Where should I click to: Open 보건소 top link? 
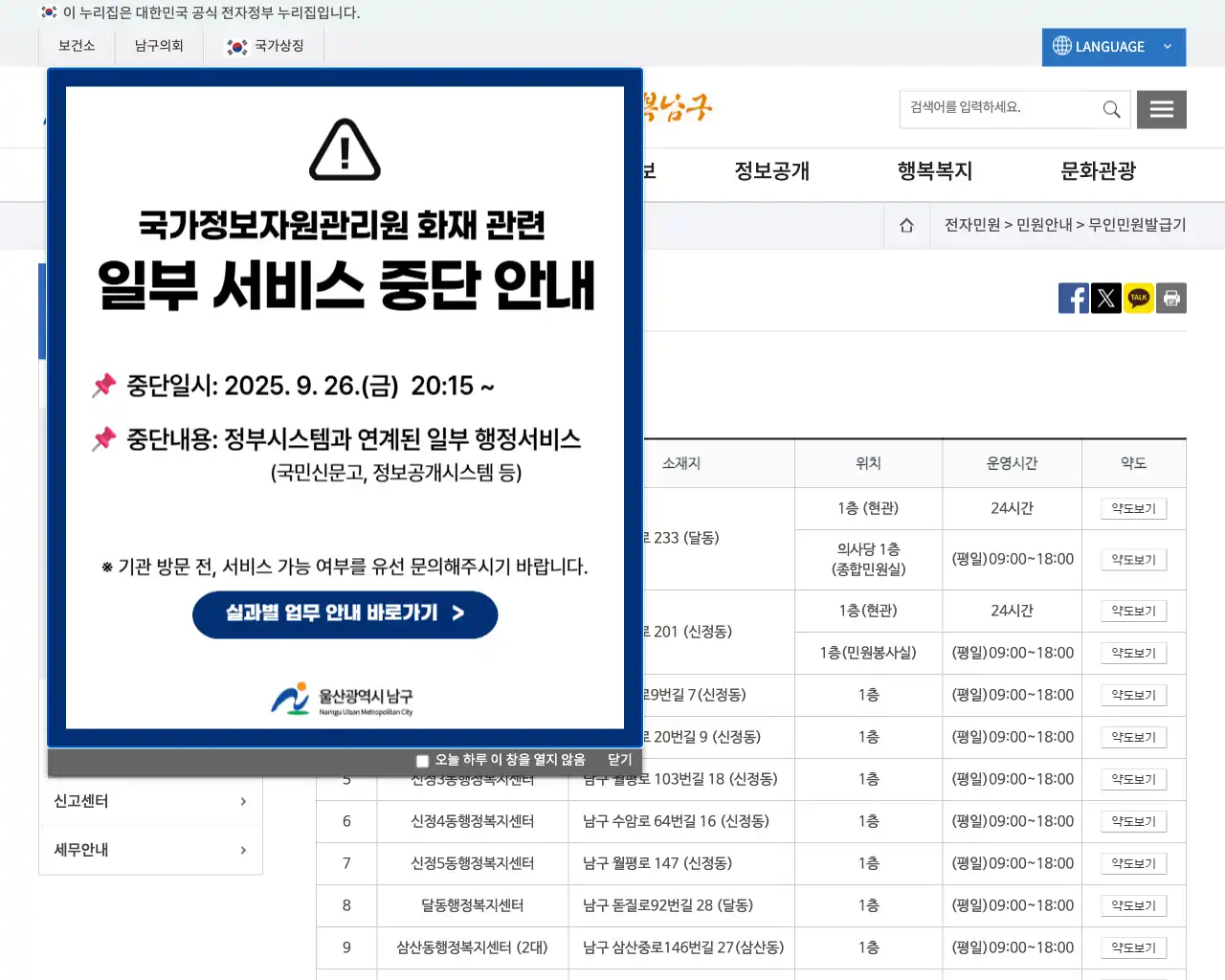[x=77, y=46]
